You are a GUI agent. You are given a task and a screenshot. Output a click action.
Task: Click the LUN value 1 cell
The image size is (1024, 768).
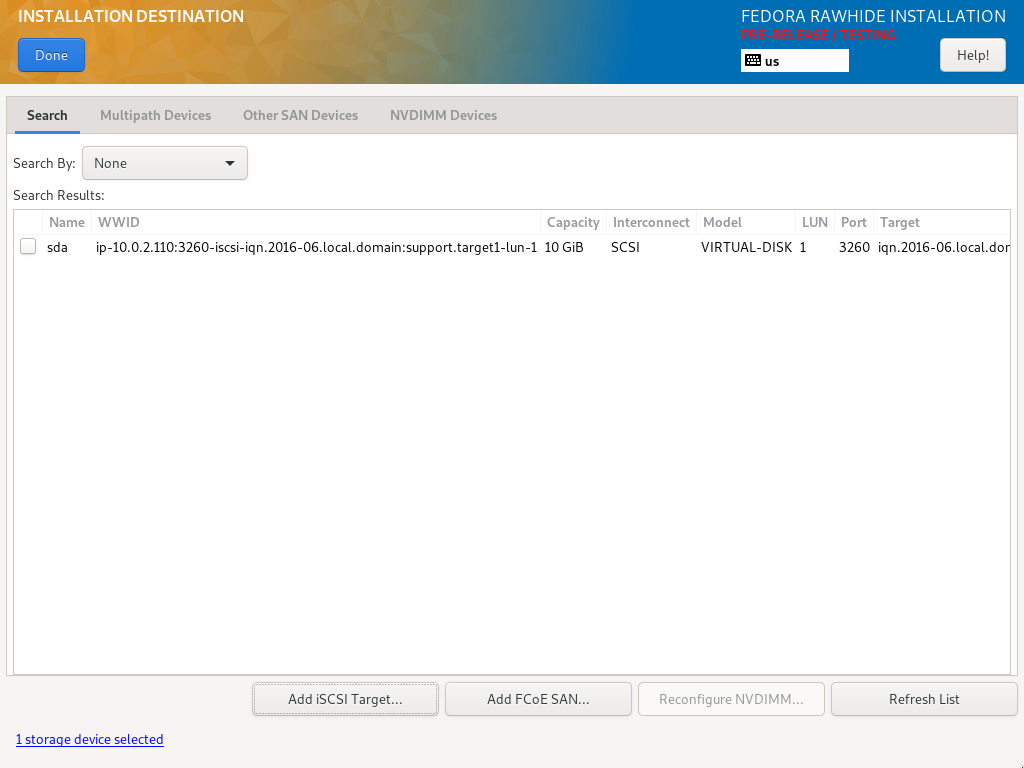click(803, 248)
